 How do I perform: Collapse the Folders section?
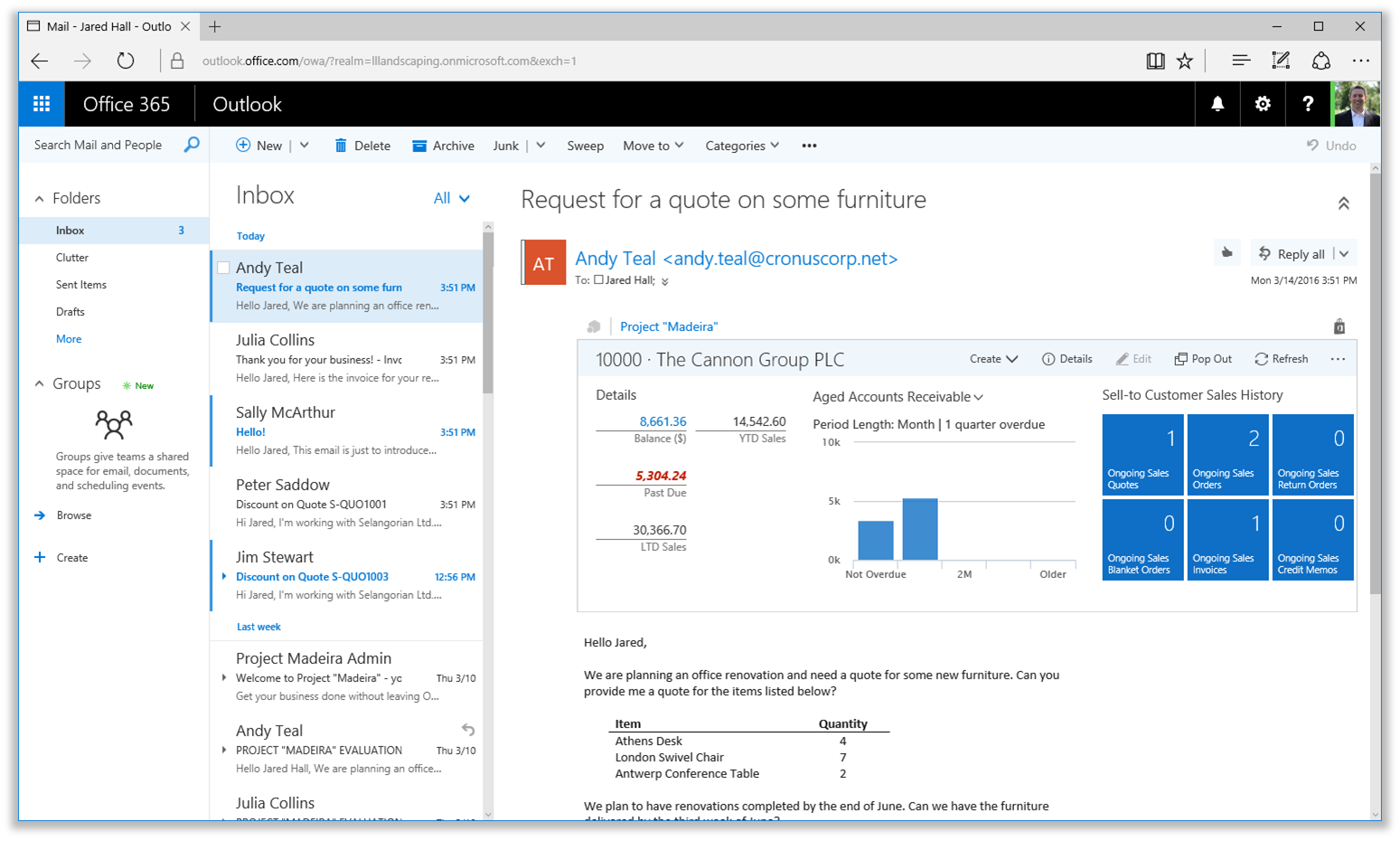coord(39,198)
